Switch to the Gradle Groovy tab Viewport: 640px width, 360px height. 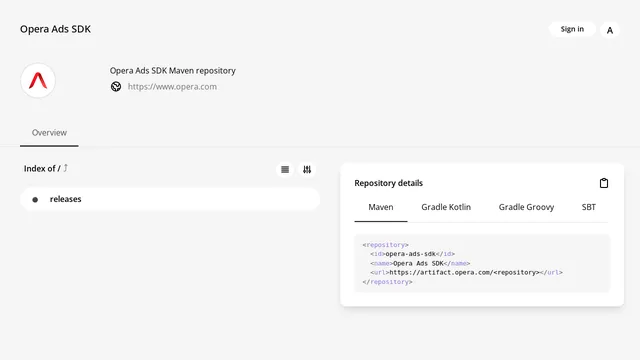(x=526, y=207)
